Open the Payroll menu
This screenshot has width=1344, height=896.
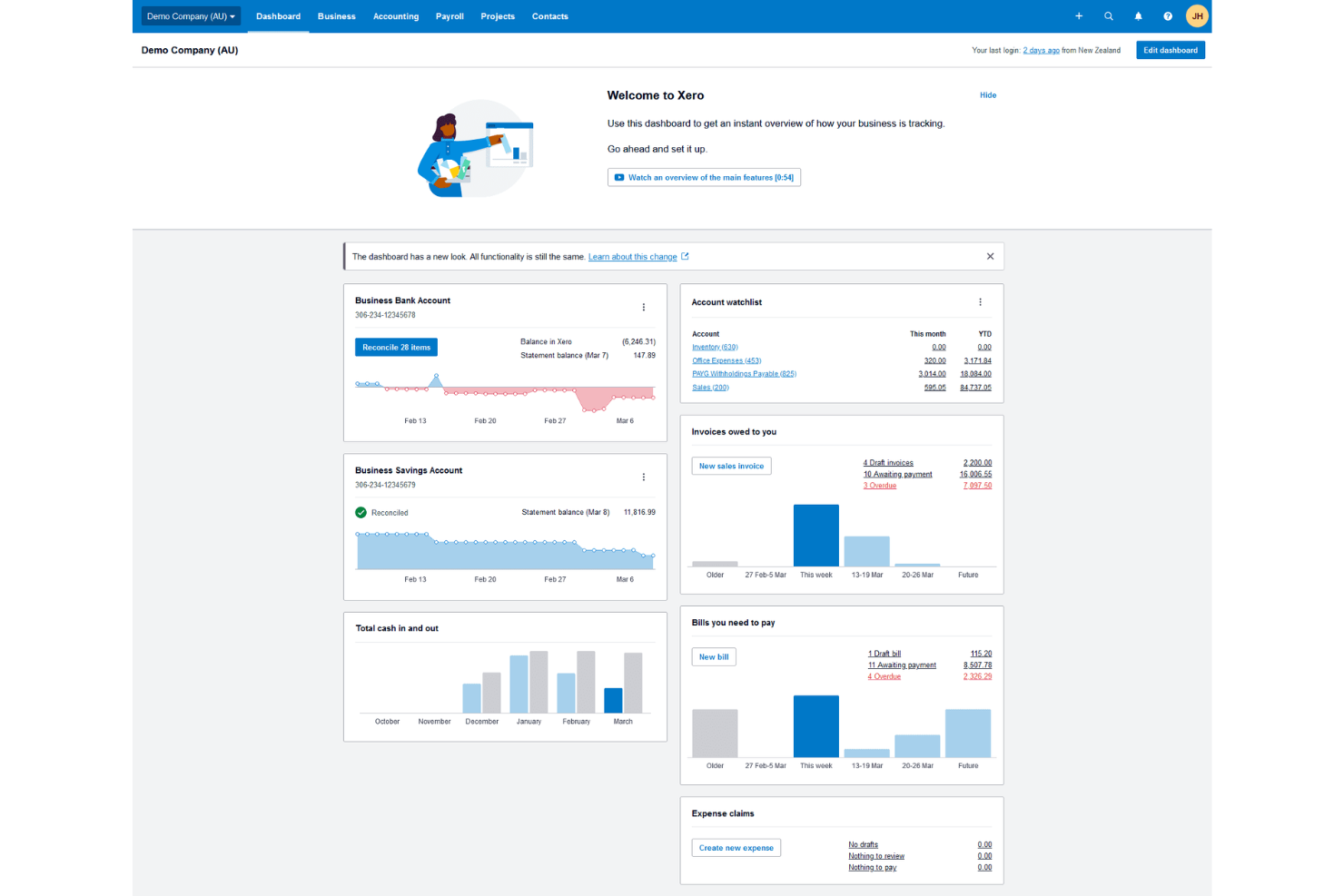[450, 16]
